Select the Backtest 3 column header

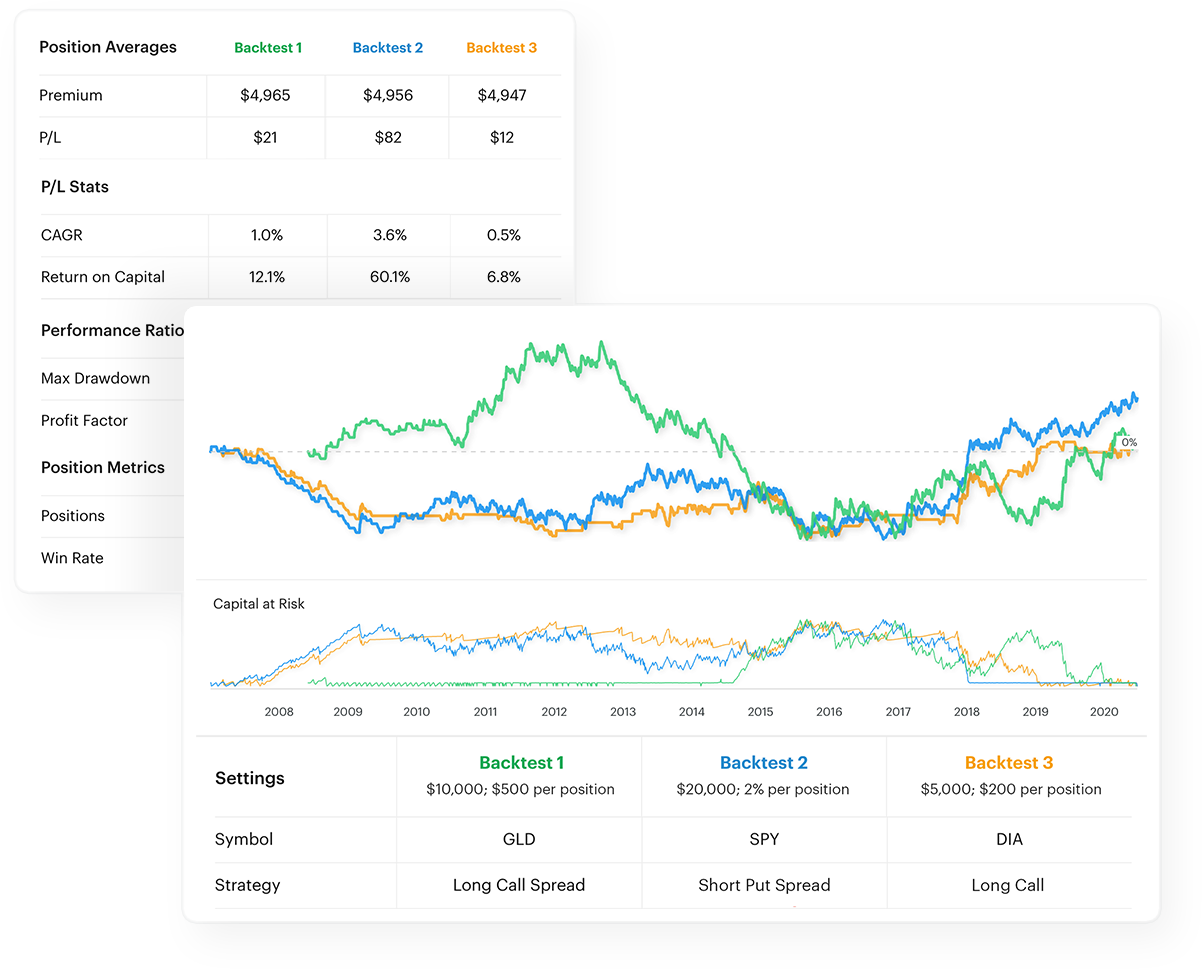(x=501, y=47)
